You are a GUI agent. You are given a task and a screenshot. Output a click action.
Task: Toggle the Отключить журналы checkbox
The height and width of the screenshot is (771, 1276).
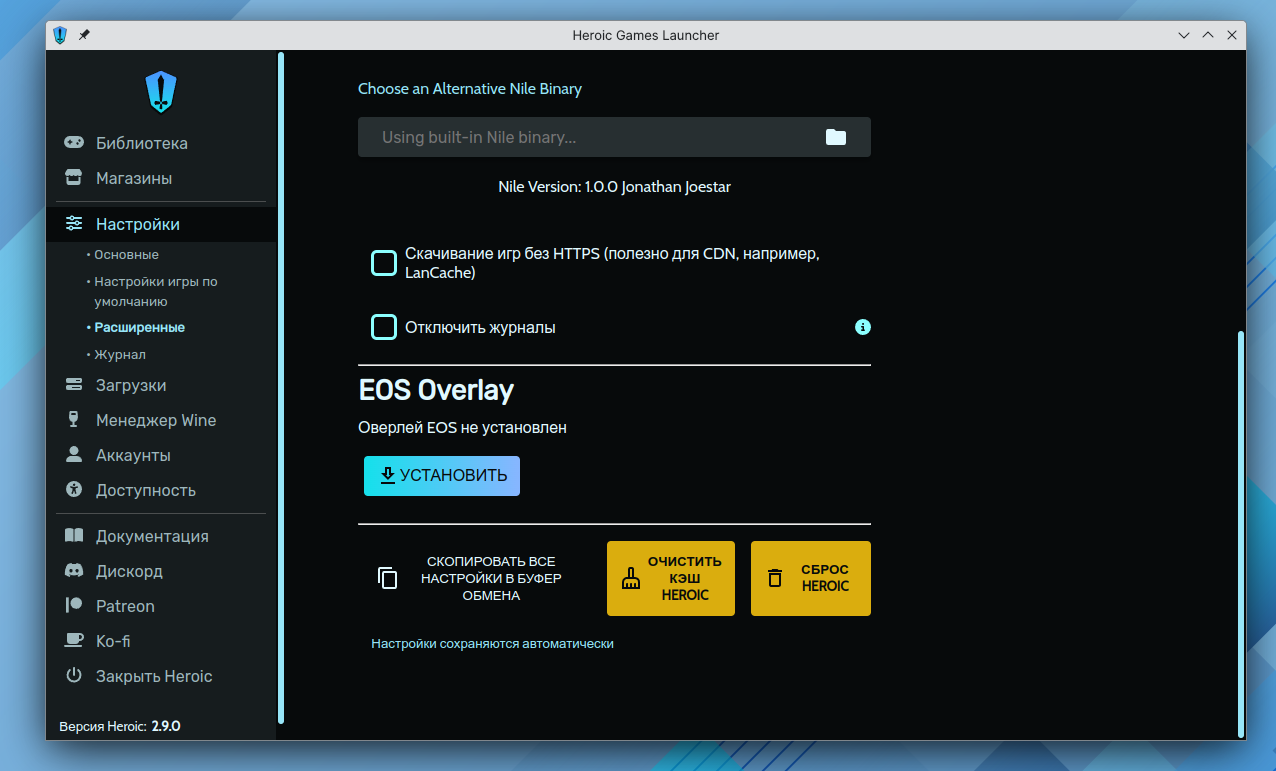coord(384,327)
